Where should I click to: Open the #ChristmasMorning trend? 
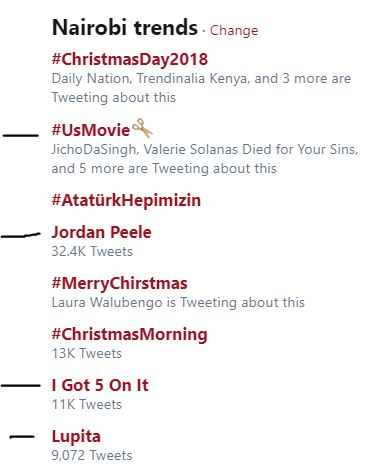129,334
